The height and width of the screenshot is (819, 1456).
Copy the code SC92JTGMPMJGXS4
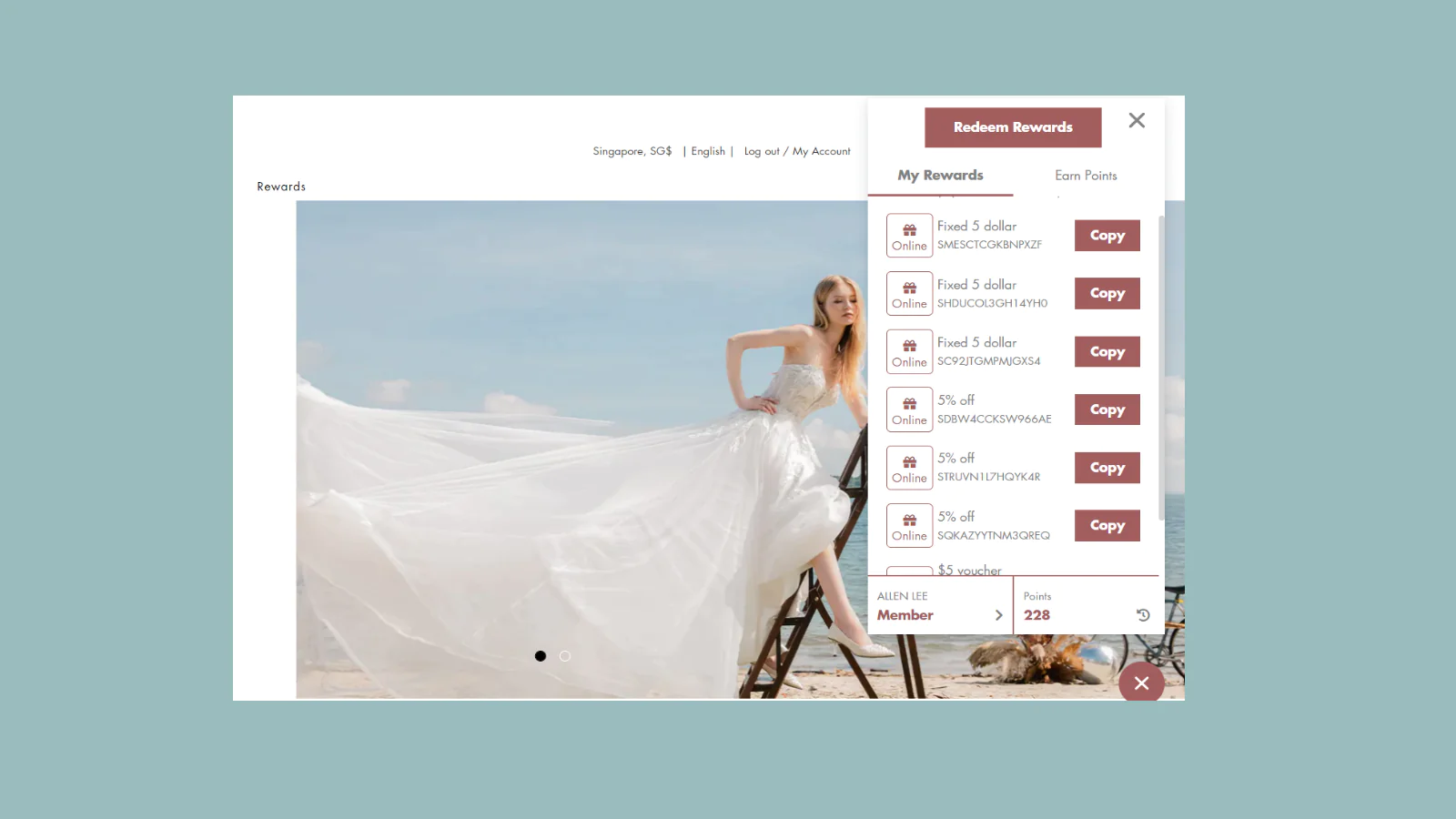pyautogui.click(x=1107, y=351)
